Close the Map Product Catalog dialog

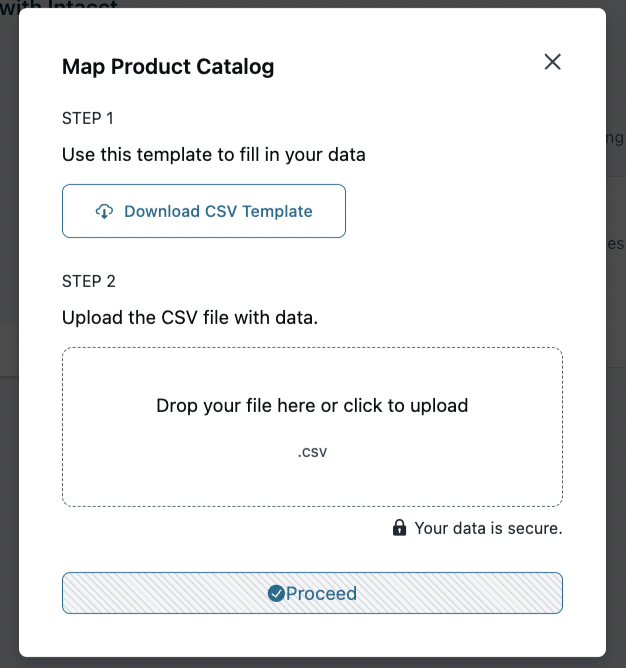(552, 62)
